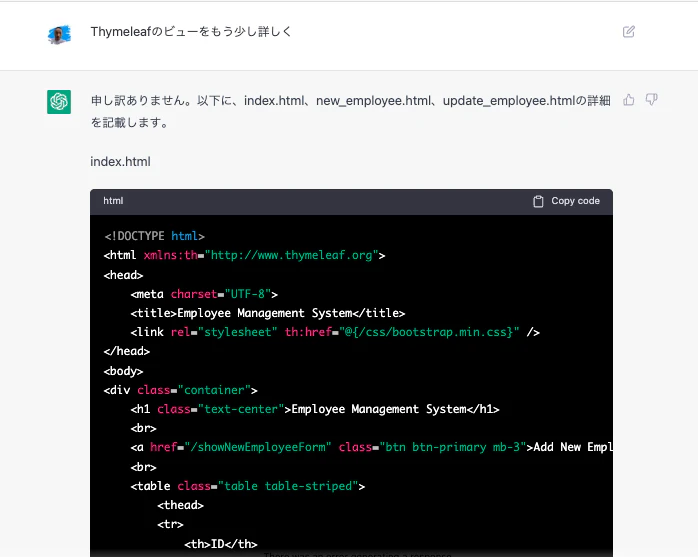Click the '<thead>' code line
Viewport: 698px width, 557px height.
(180, 505)
